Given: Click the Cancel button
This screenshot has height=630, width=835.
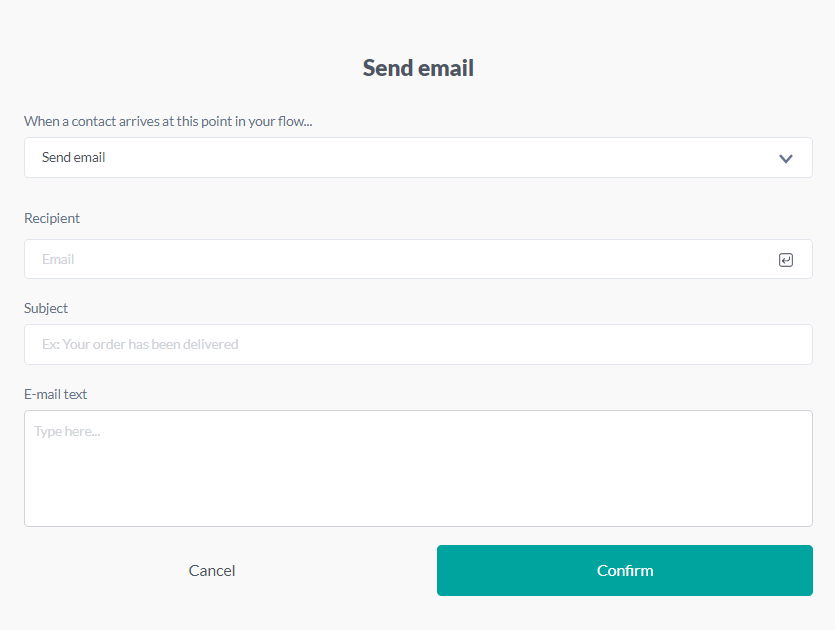Looking at the screenshot, I should click(212, 571).
